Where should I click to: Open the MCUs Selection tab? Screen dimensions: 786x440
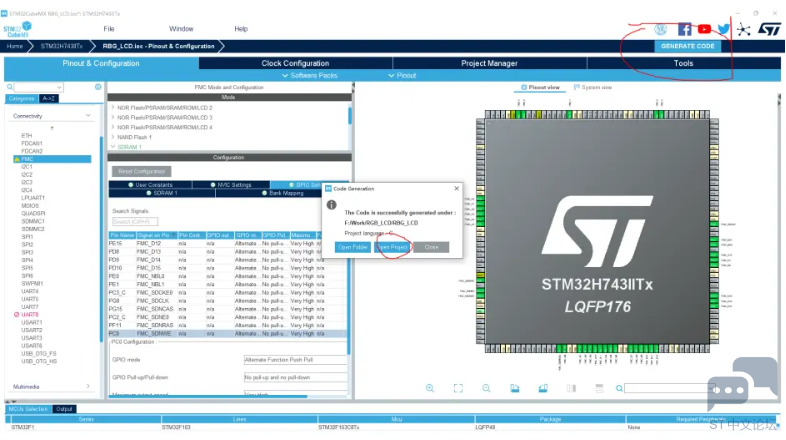coord(28,409)
